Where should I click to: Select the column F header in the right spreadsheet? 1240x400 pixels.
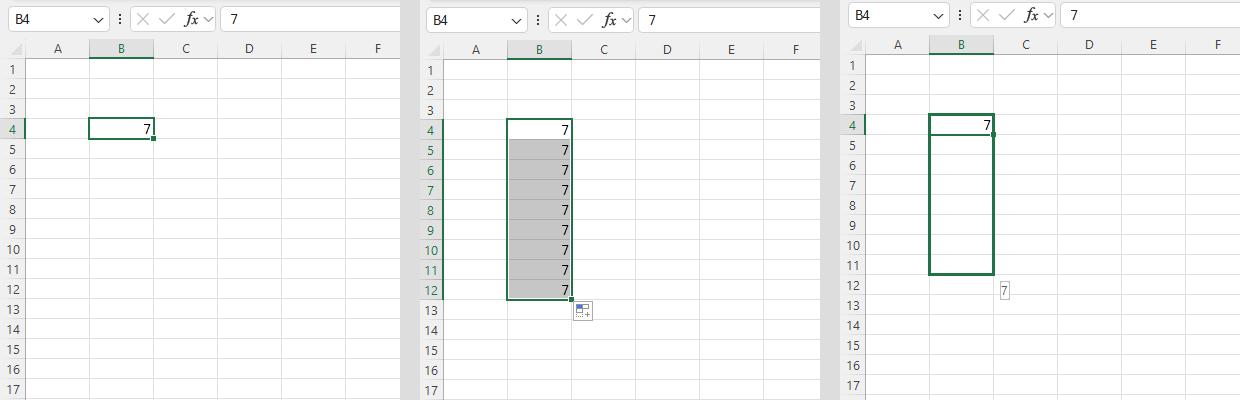click(x=1217, y=44)
